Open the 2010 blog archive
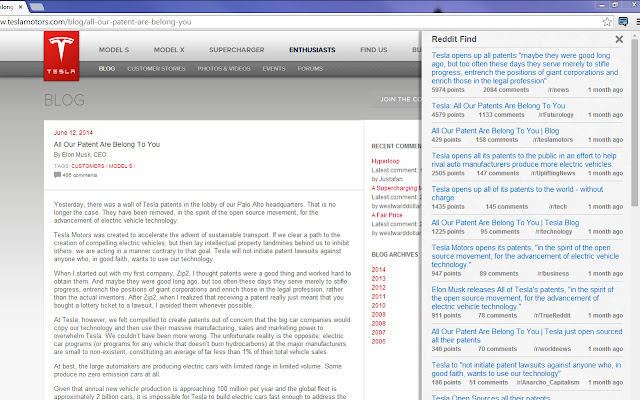The height and width of the screenshot is (400, 640). [378, 305]
